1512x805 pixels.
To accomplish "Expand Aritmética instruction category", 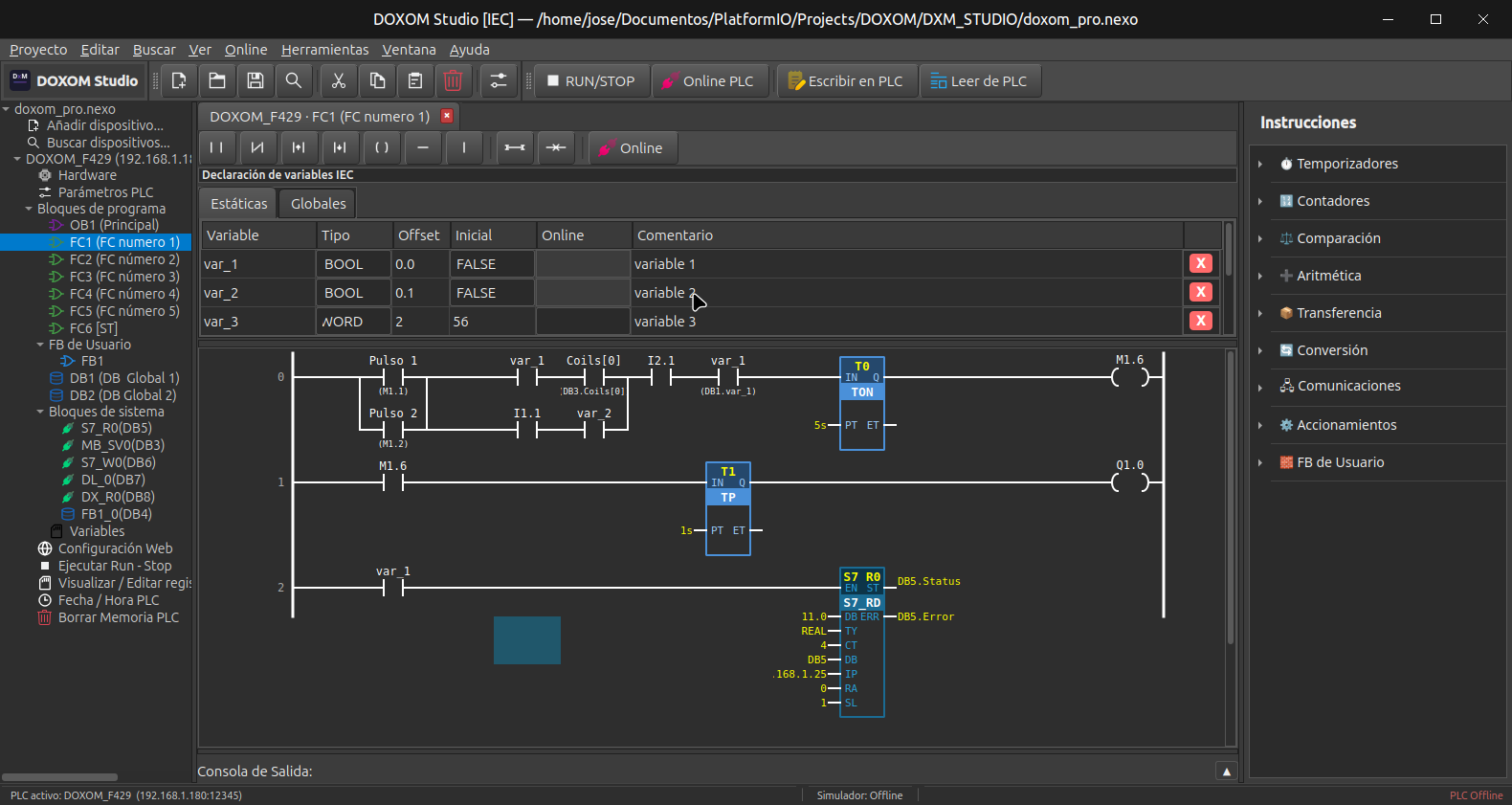I will 1260,276.
